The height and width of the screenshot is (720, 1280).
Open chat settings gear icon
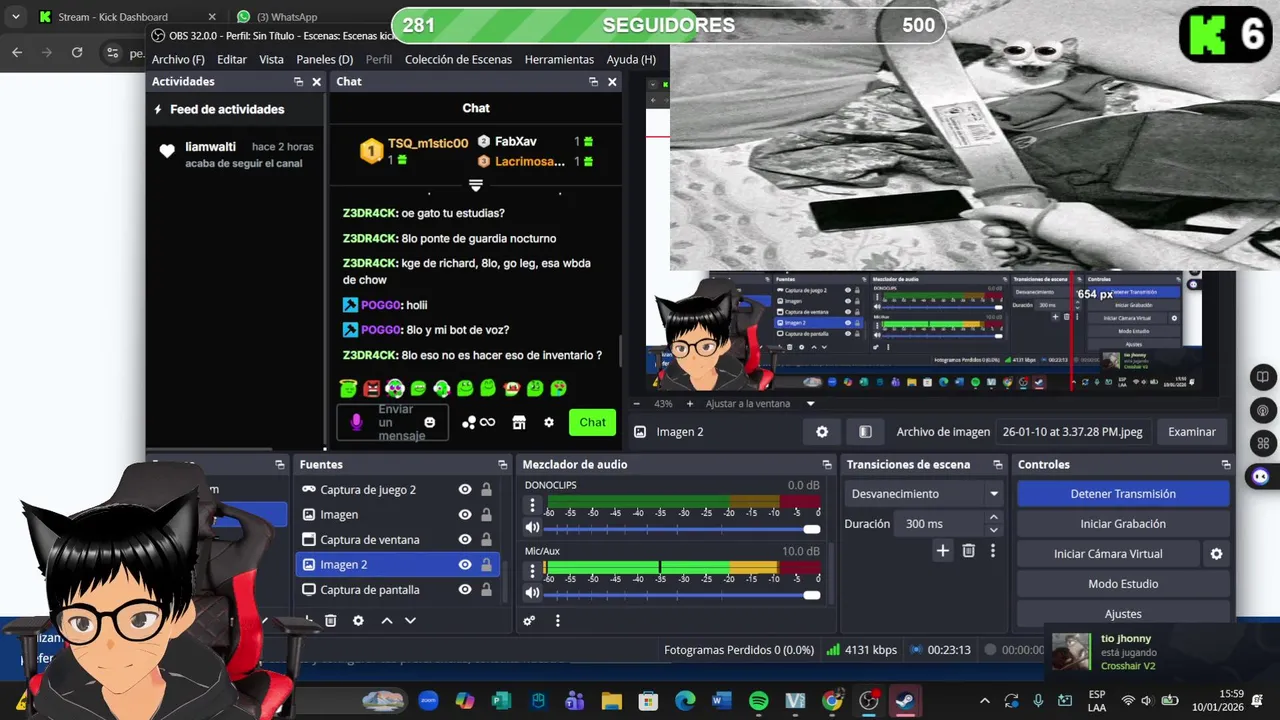[549, 422]
